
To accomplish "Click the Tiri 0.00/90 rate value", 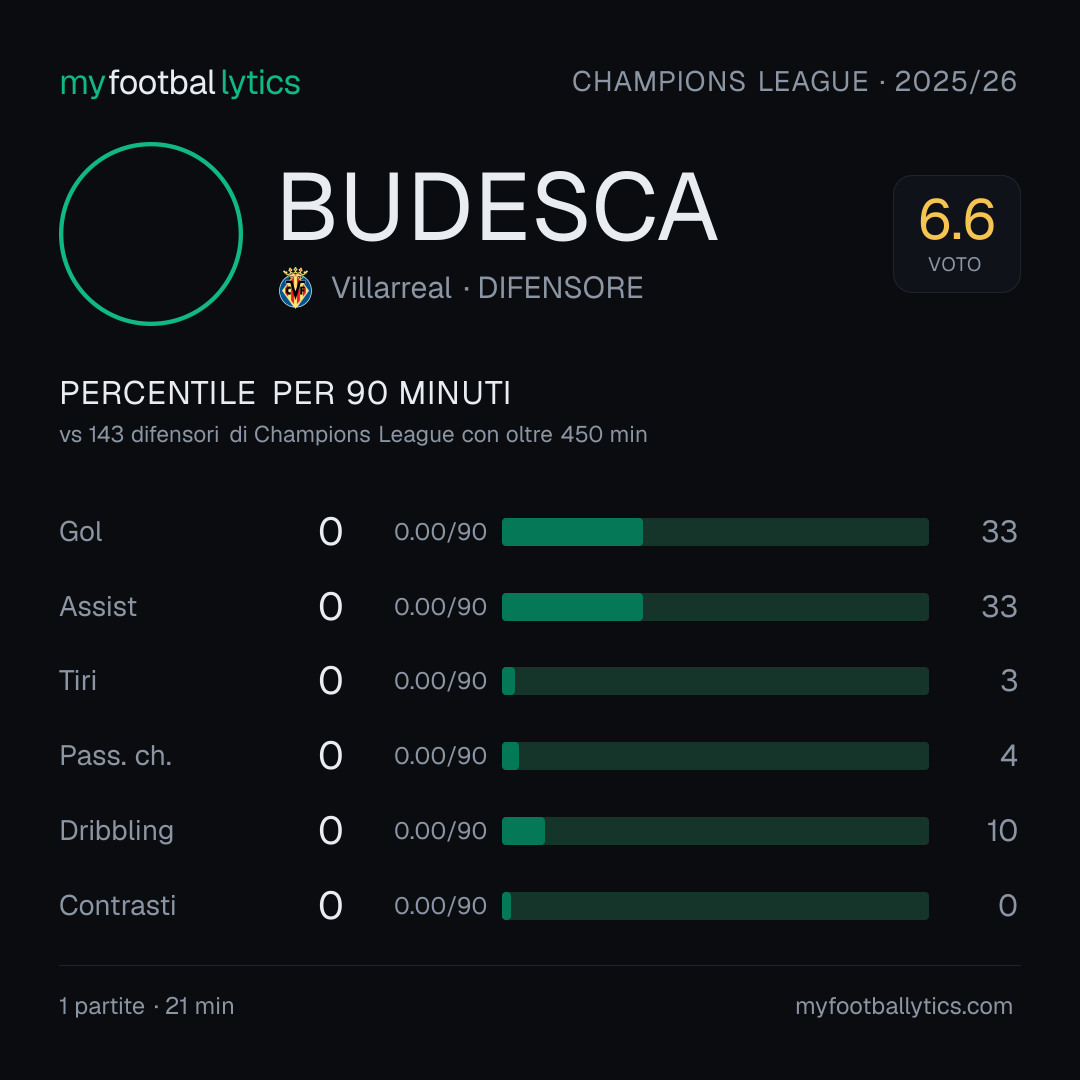I will click(440, 681).
